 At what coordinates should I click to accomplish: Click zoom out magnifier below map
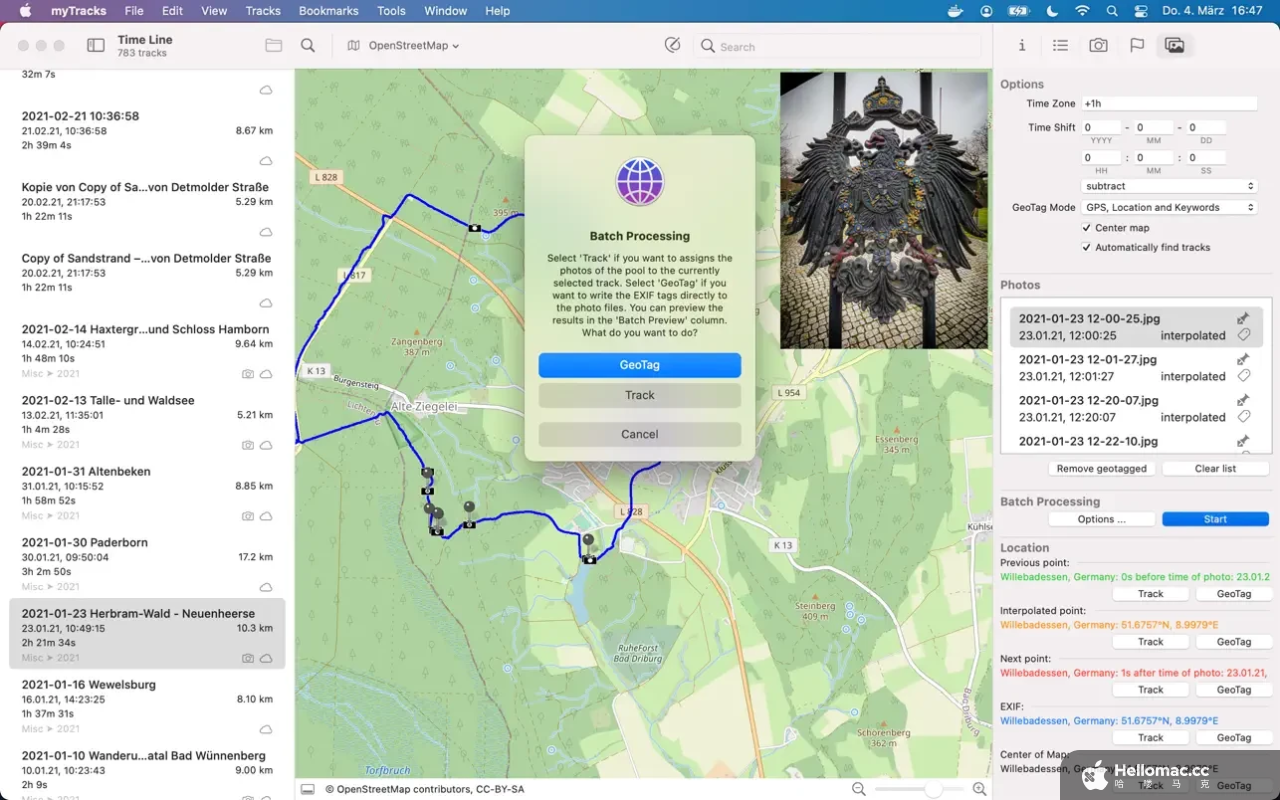[x=858, y=789]
